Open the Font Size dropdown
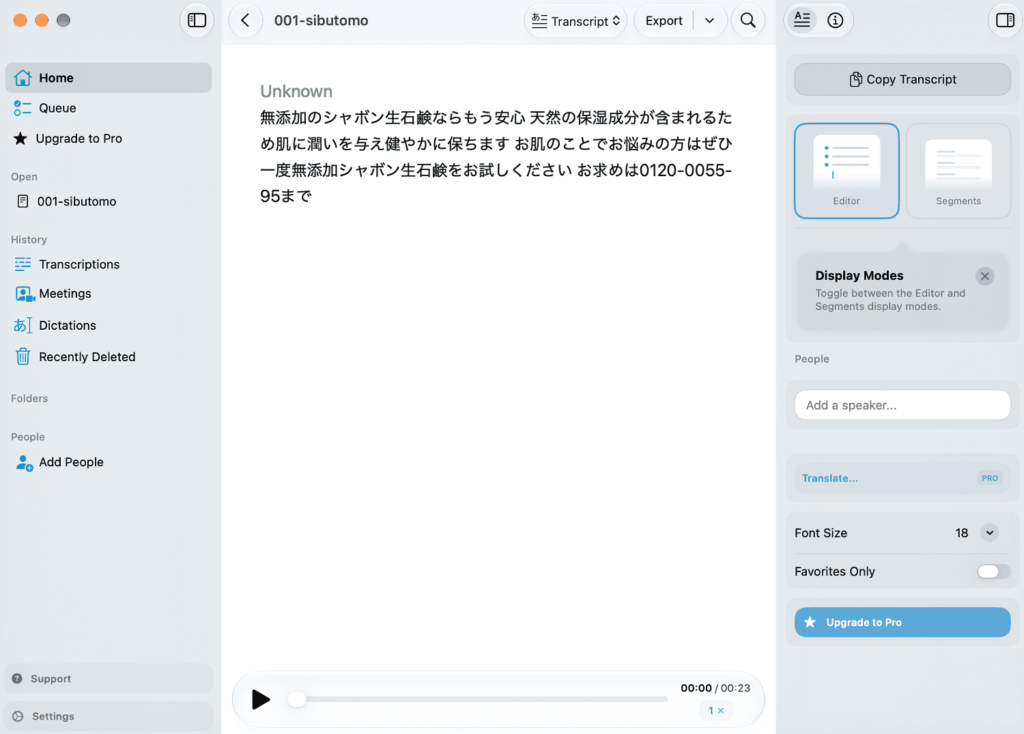This screenshot has height=734, width=1024. click(x=989, y=533)
